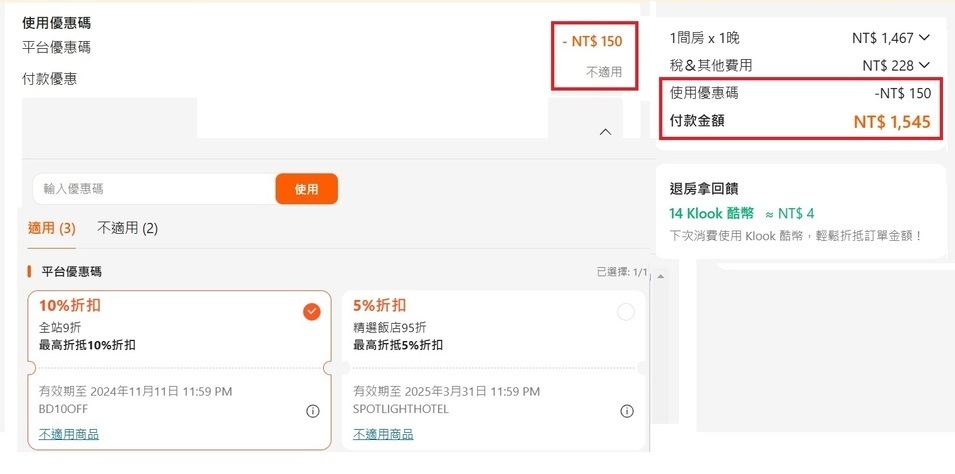
Task: Expand the 1間房 x 1晚 price breakdown
Action: coord(924,38)
